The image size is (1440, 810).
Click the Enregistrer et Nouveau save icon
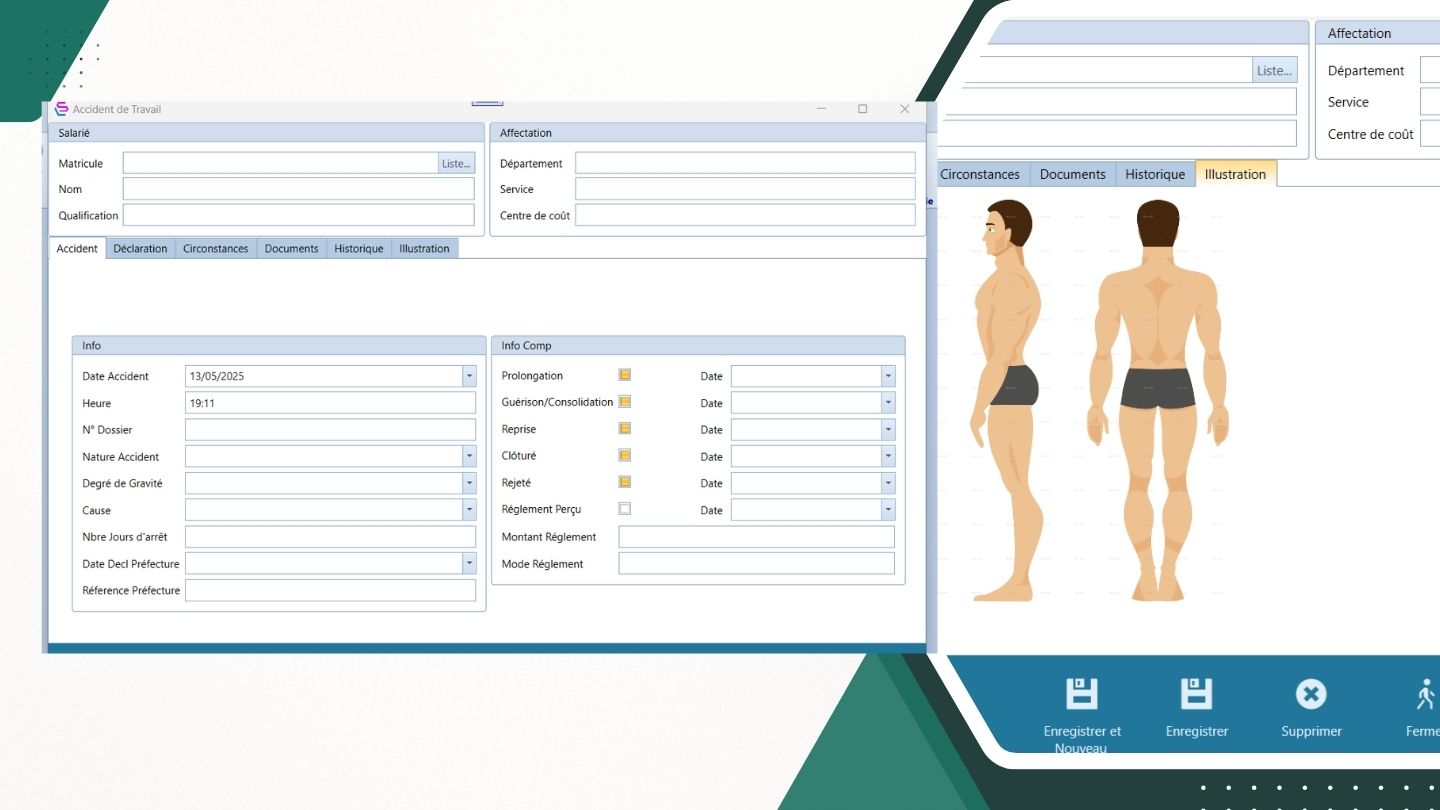tap(1081, 694)
